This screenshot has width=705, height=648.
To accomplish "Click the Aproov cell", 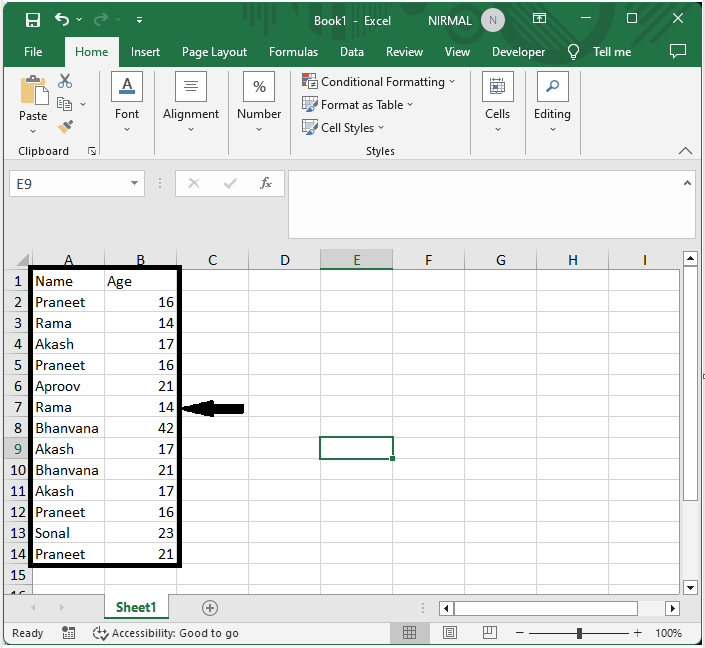I will tap(67, 386).
